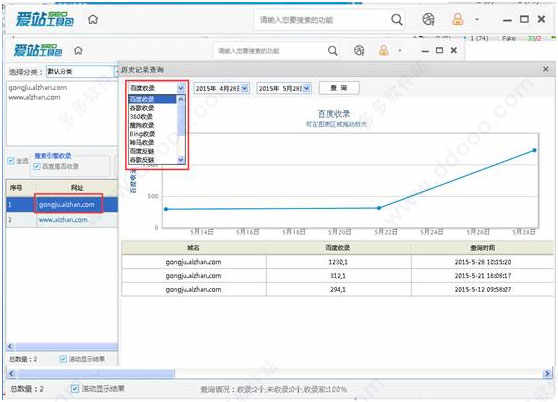
Task: Click the 网址 column header
Action: [77, 187]
